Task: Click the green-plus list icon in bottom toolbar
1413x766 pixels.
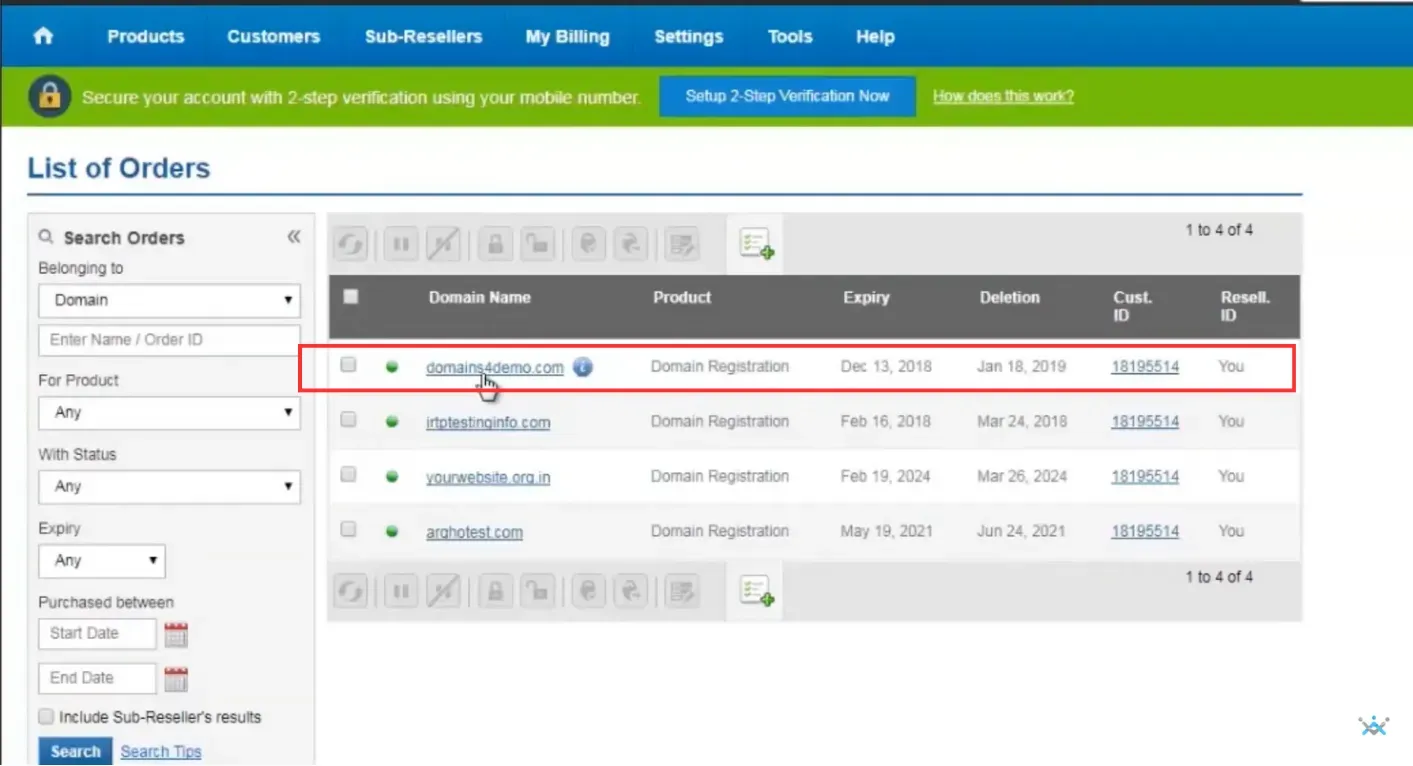Action: point(756,591)
